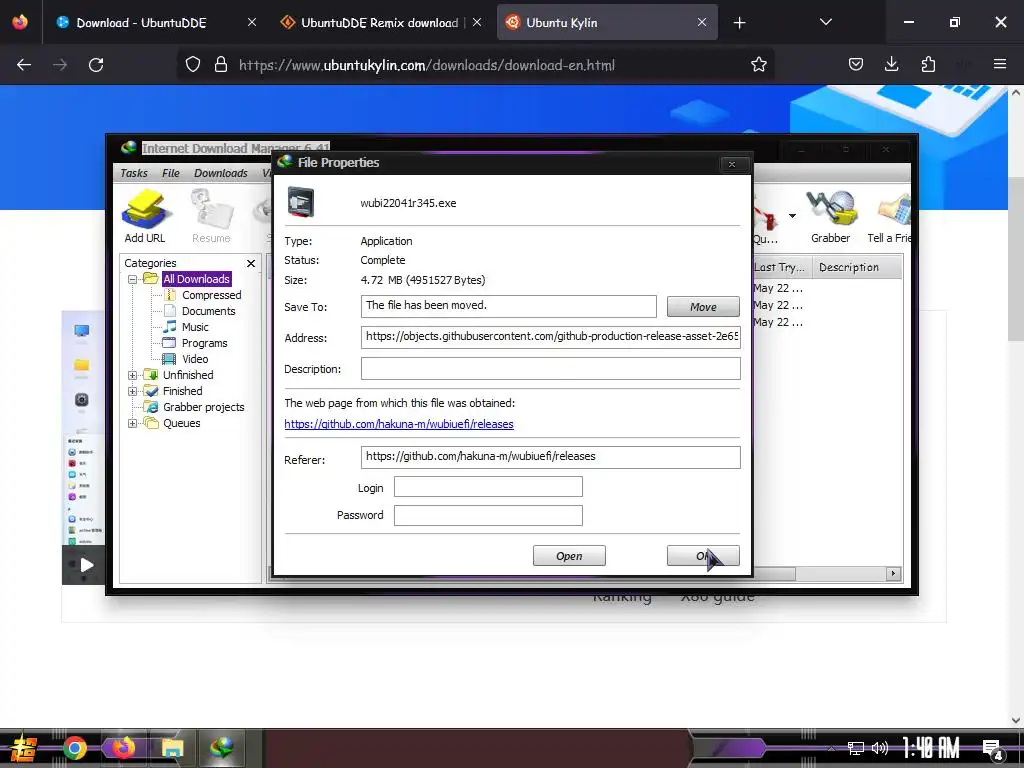Play the video on the webpage

pos(86,565)
